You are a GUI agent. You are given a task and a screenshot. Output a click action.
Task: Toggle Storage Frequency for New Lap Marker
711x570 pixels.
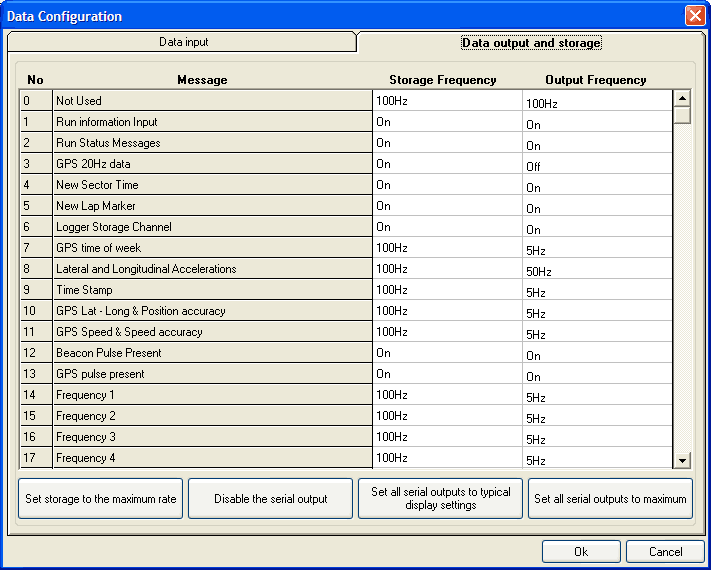point(446,206)
